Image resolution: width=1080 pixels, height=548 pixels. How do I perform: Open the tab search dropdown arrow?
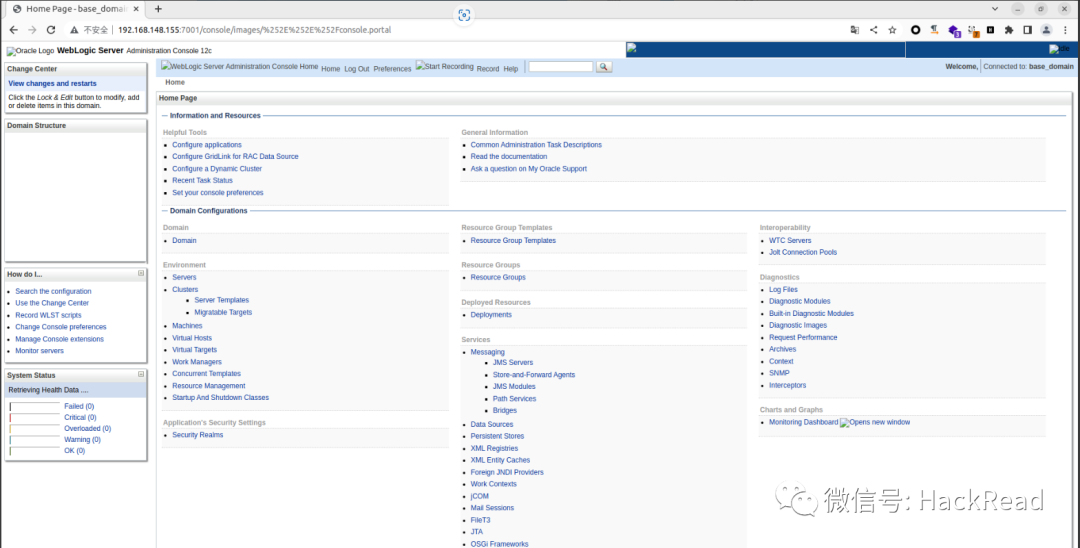[x=995, y=9]
